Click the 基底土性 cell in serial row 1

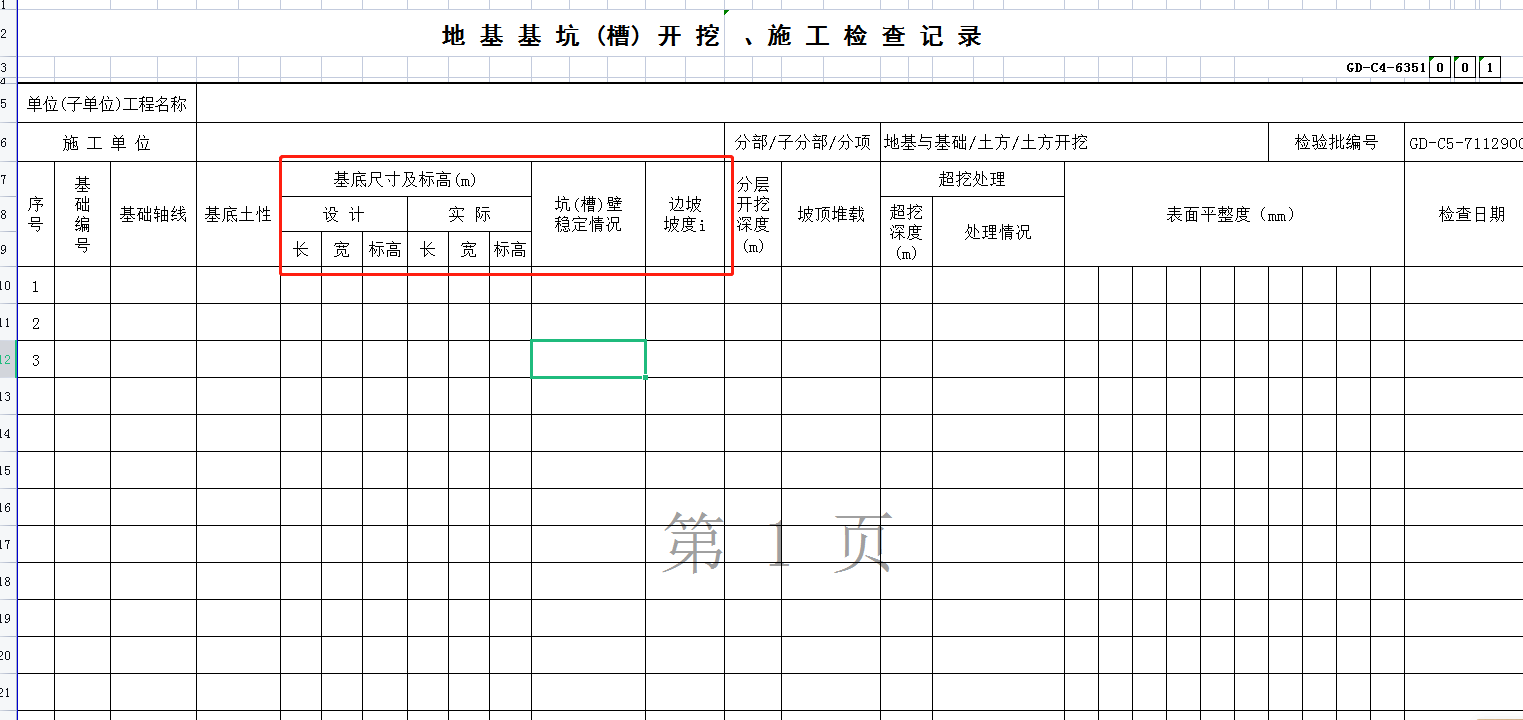238,286
